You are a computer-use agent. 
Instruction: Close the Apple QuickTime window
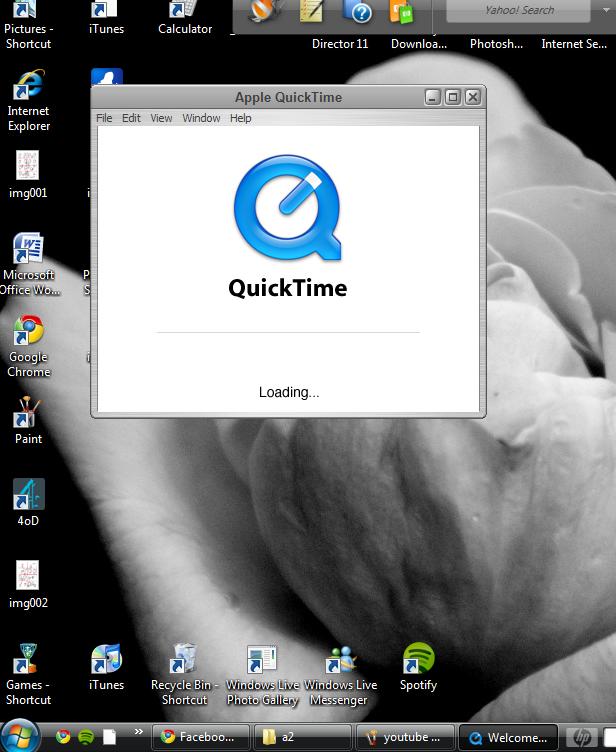tap(473, 97)
